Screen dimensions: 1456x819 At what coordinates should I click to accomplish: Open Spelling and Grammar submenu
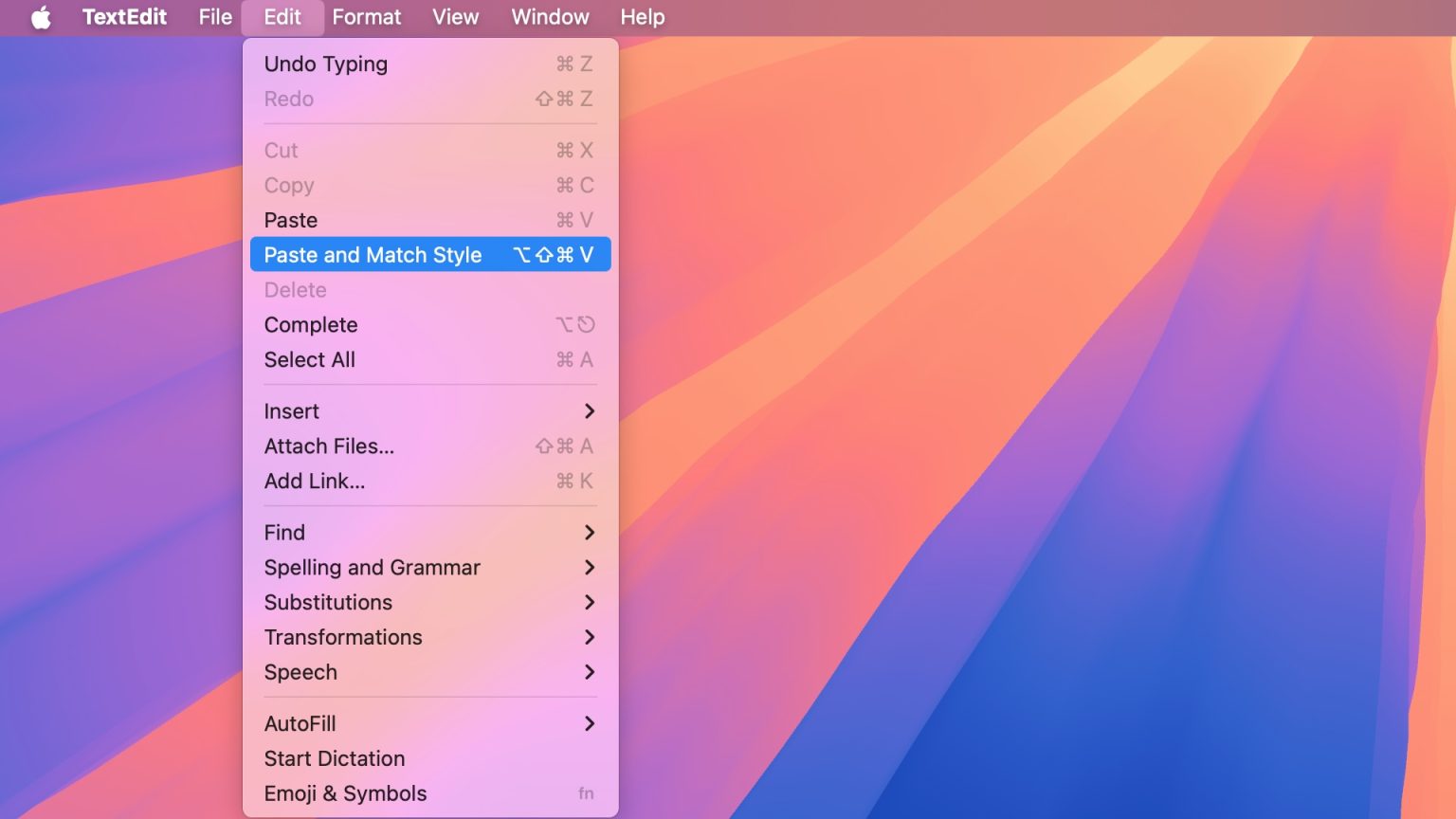(372, 567)
